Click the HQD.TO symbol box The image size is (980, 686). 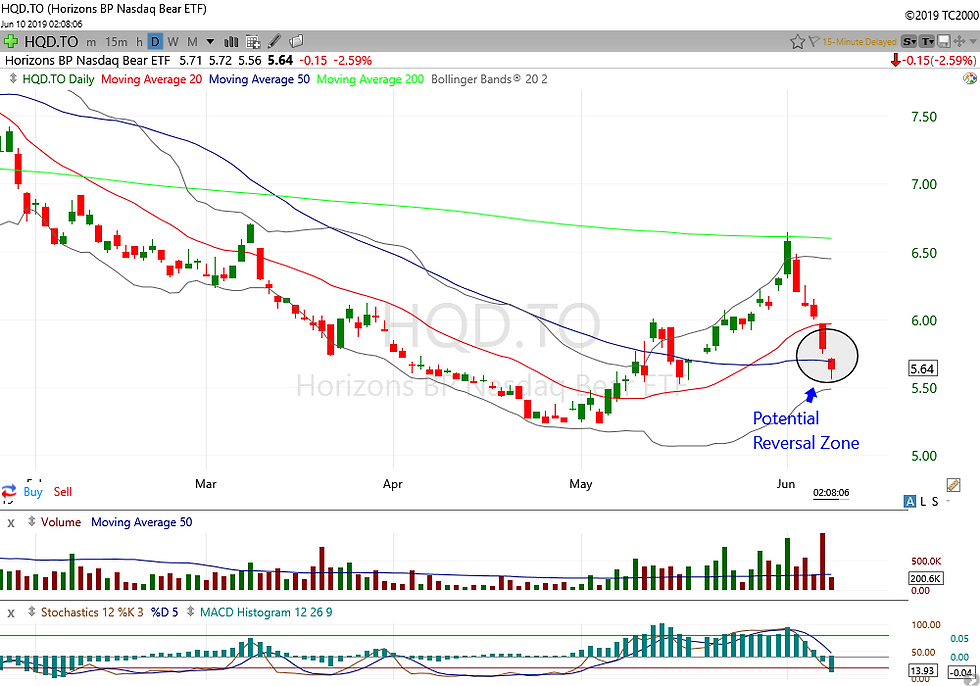coord(51,42)
